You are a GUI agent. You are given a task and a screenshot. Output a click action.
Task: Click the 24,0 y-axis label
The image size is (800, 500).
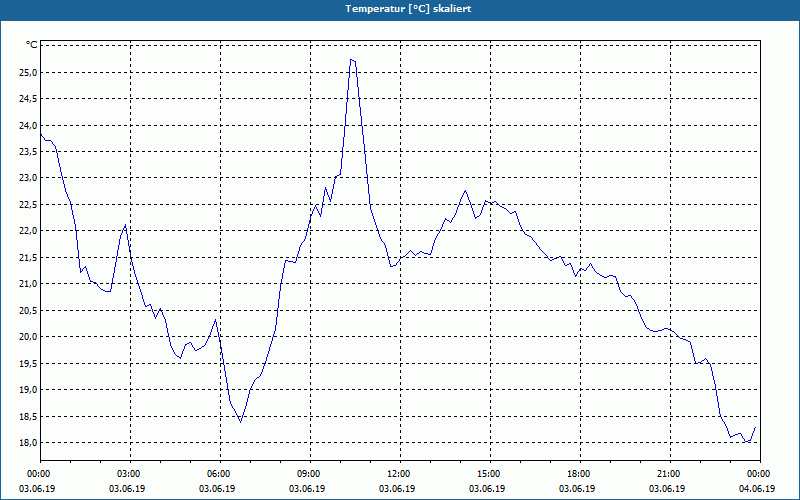(28, 126)
